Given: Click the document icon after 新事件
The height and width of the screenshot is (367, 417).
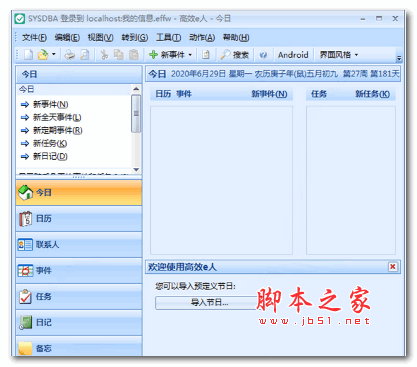Looking at the screenshot, I should pyautogui.click(x=206, y=55).
